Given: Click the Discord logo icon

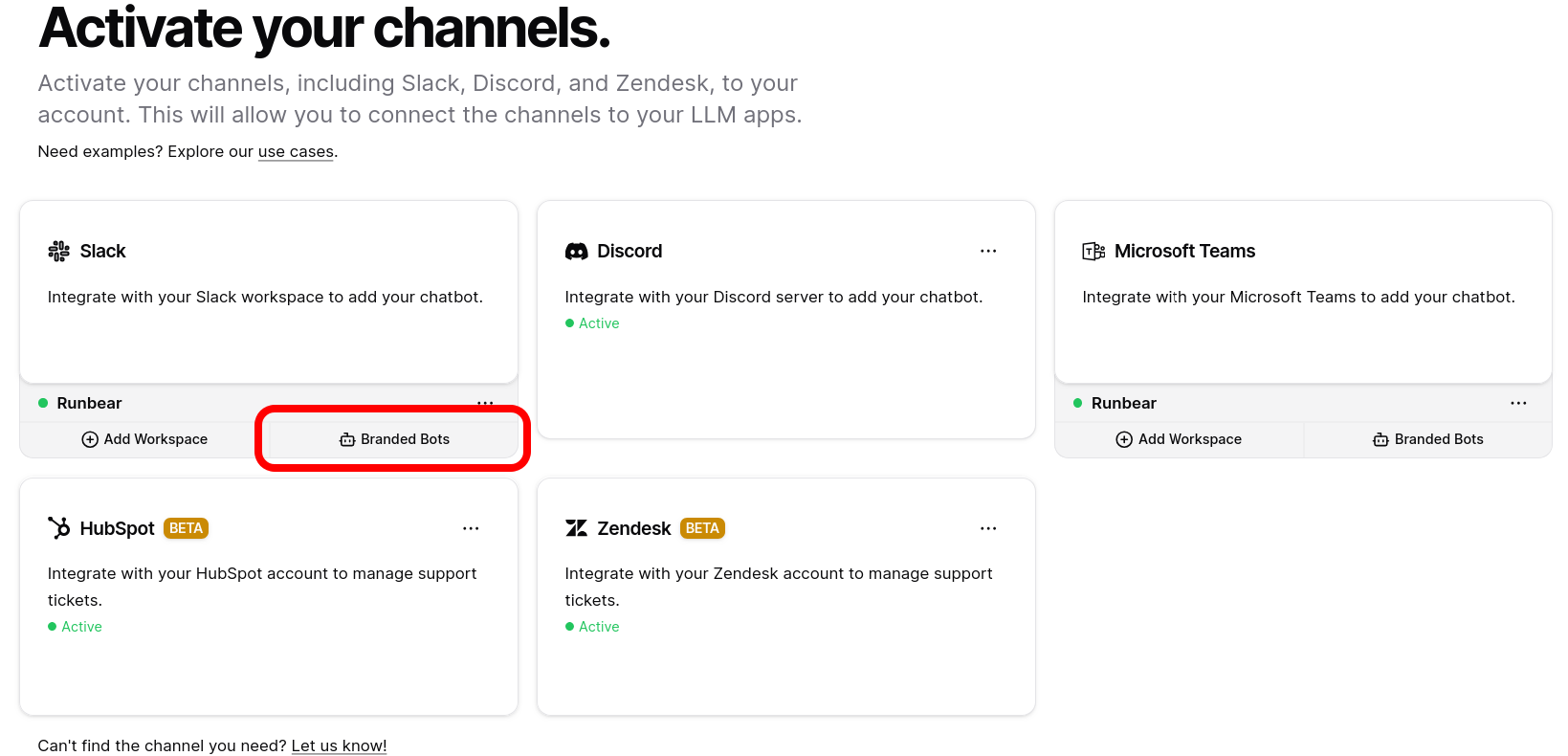Looking at the screenshot, I should point(576,252).
